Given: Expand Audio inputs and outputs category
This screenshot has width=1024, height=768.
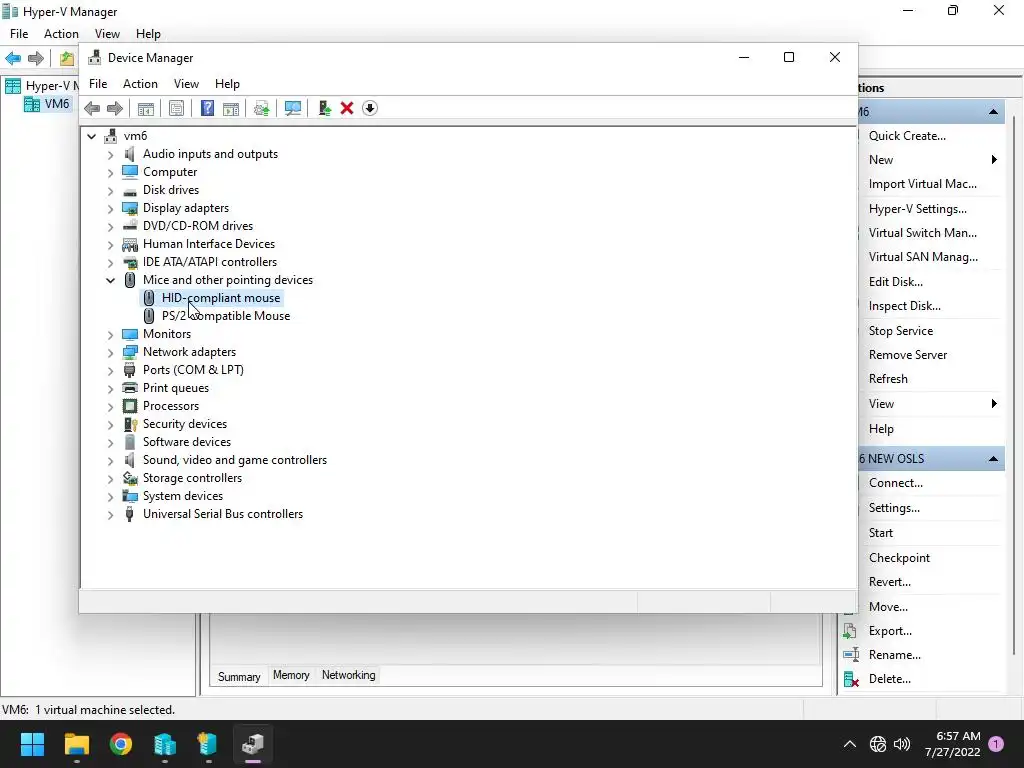Looking at the screenshot, I should 110,155.
